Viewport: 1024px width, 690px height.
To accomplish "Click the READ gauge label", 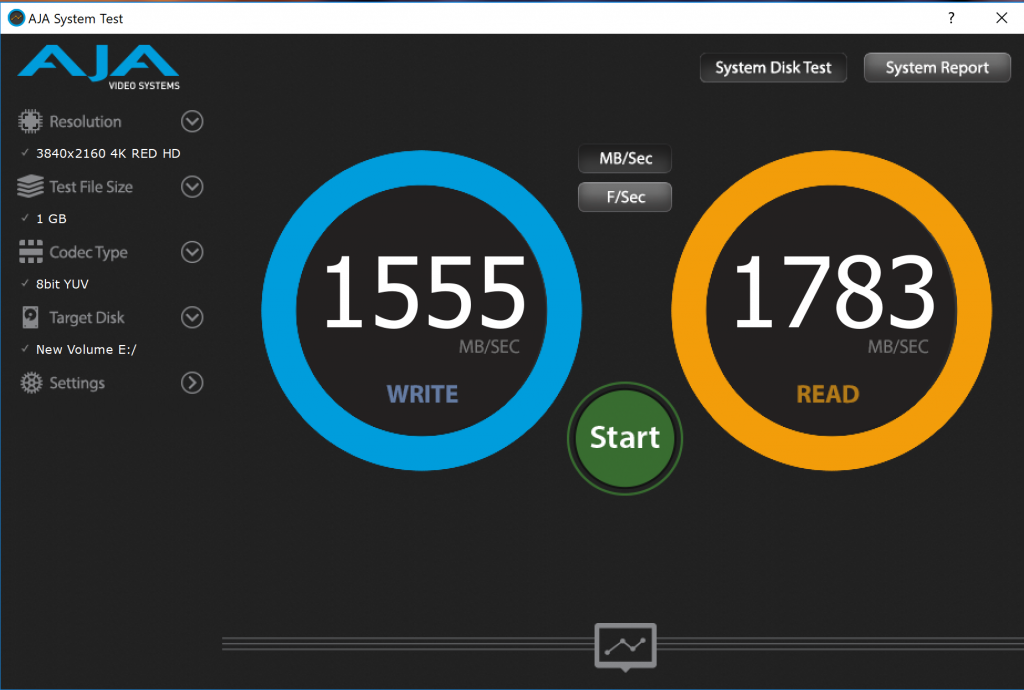I will (827, 394).
